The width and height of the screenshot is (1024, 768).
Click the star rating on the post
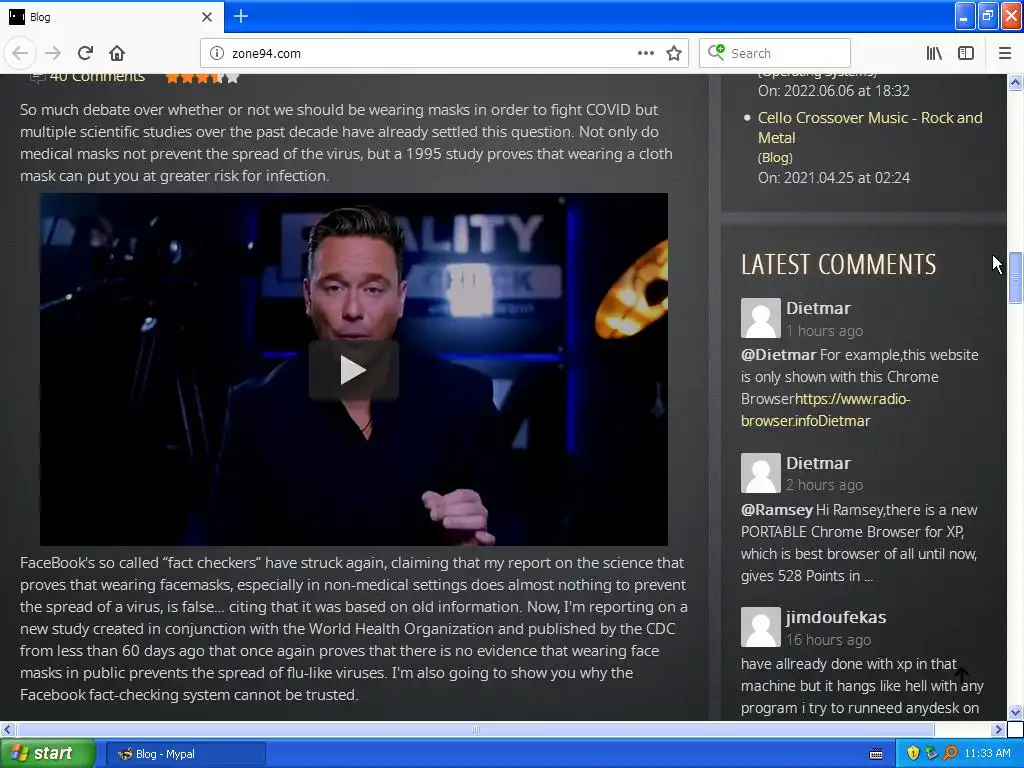point(202,78)
